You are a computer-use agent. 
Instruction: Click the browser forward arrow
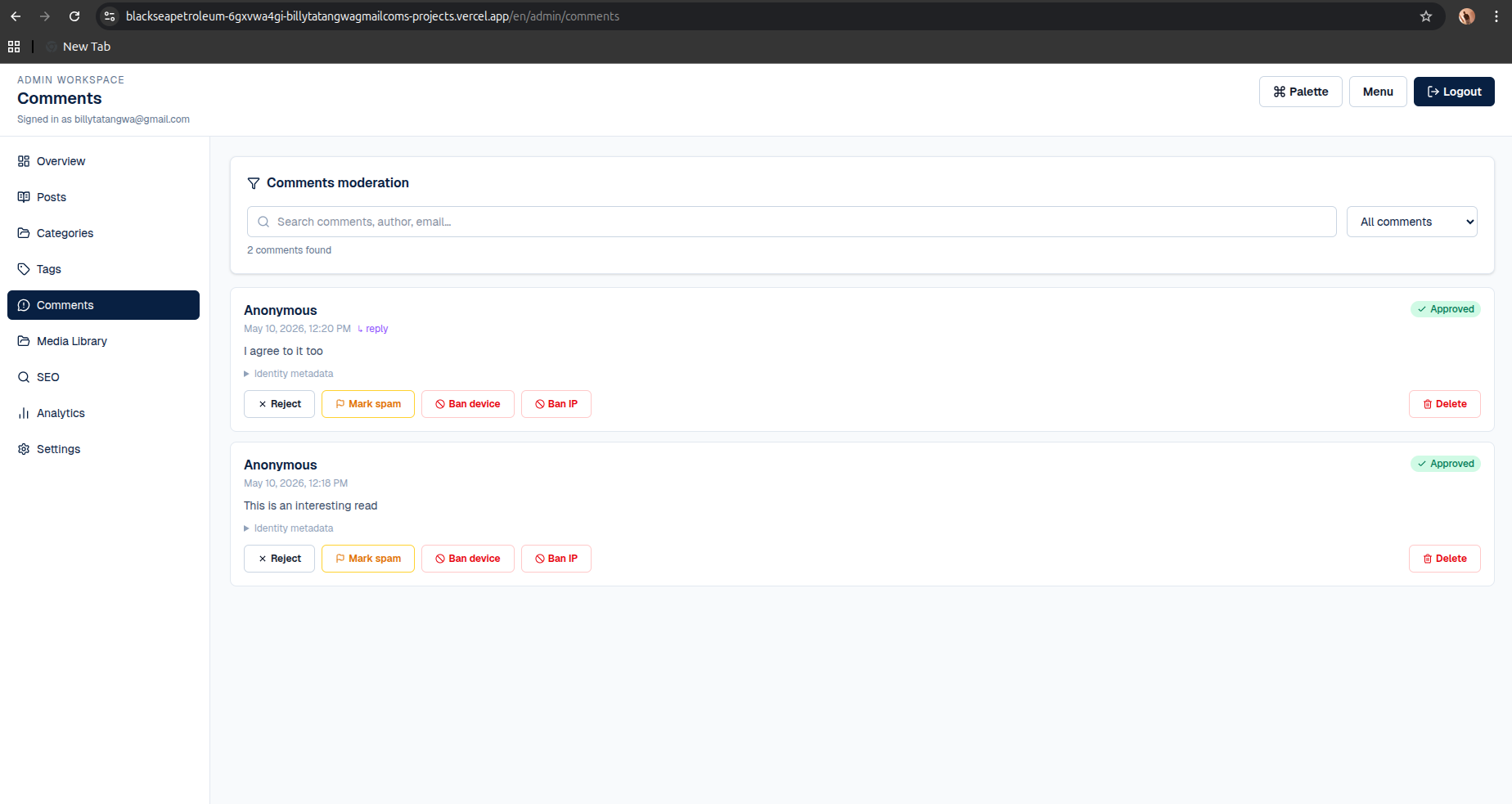(x=45, y=16)
